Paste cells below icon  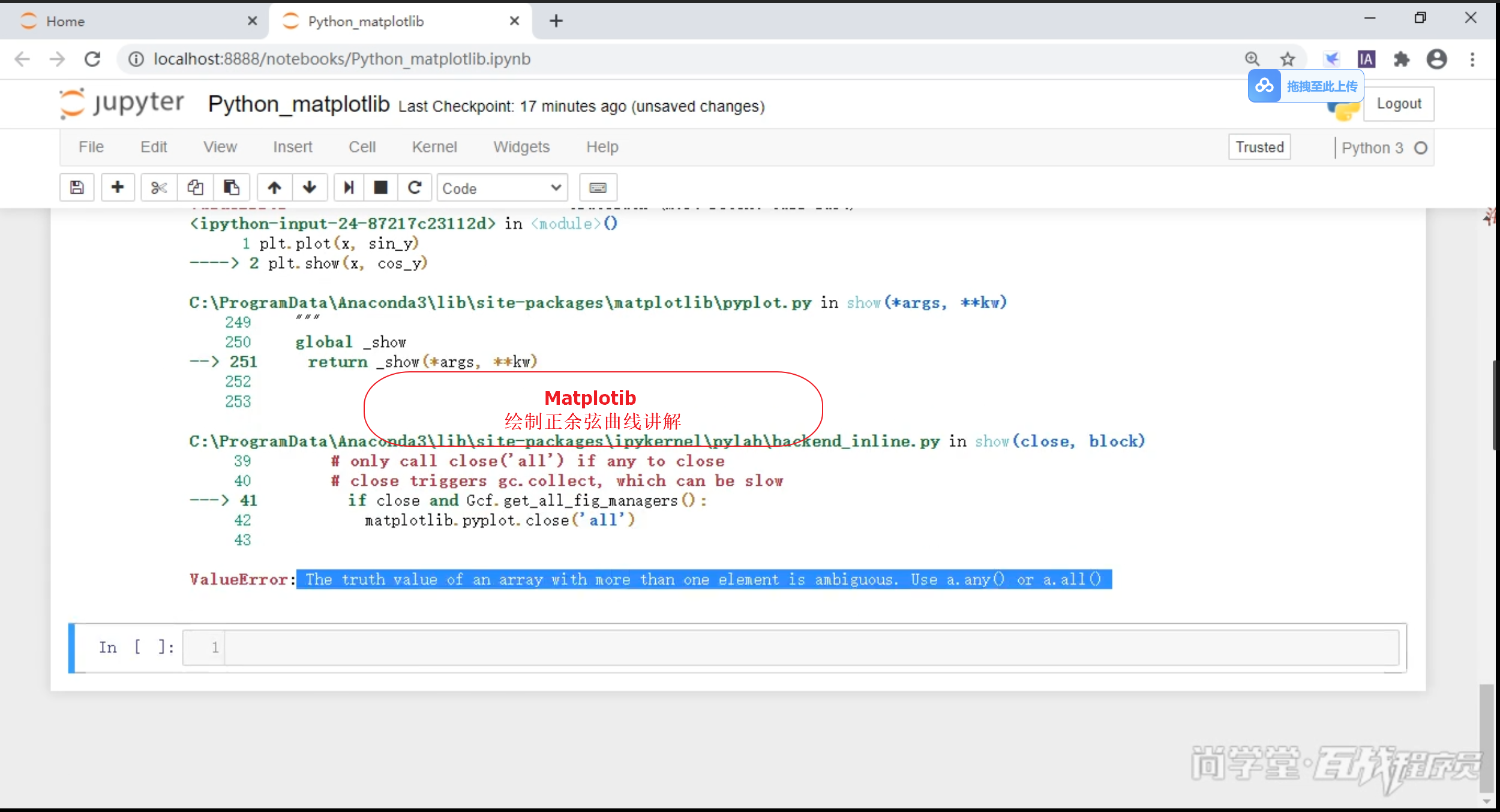(x=232, y=188)
